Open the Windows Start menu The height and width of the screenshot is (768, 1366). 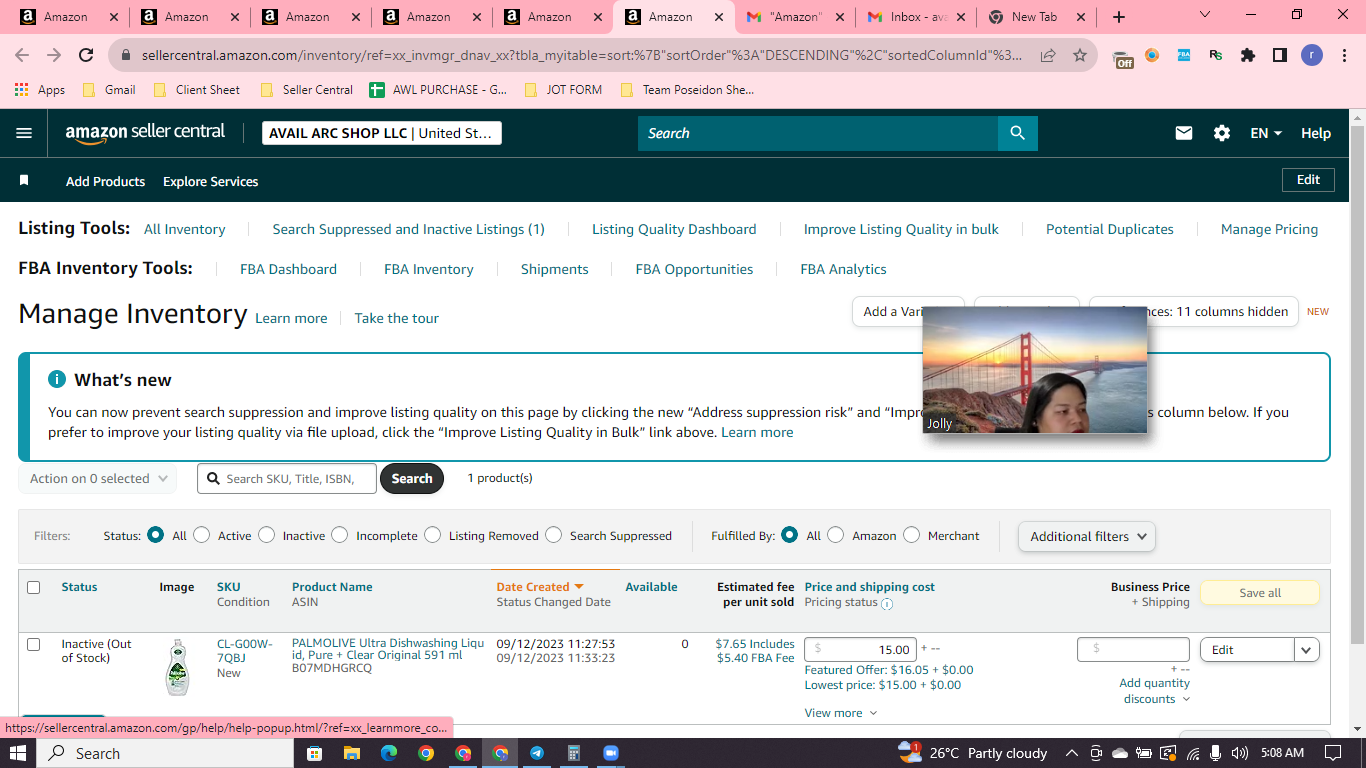(x=17, y=753)
